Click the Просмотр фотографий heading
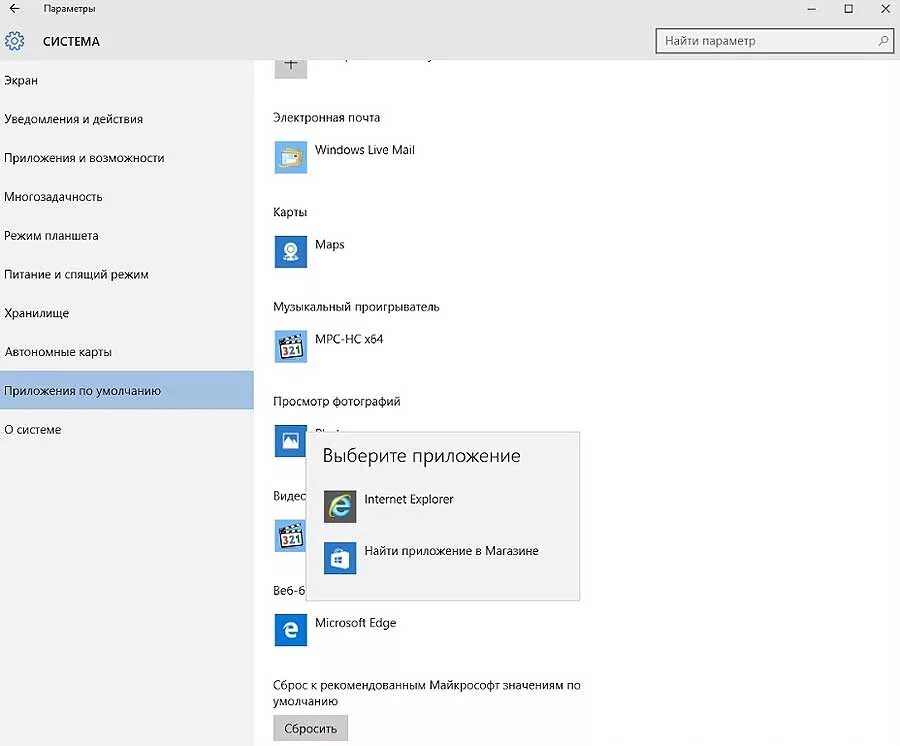The image size is (900, 746). tap(336, 402)
